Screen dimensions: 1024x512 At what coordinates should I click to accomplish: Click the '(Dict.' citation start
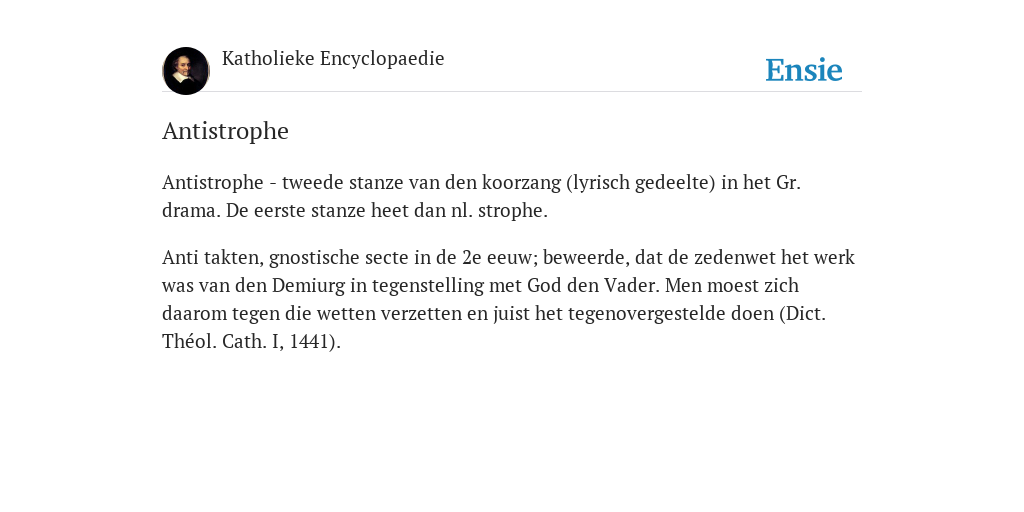pos(803,314)
